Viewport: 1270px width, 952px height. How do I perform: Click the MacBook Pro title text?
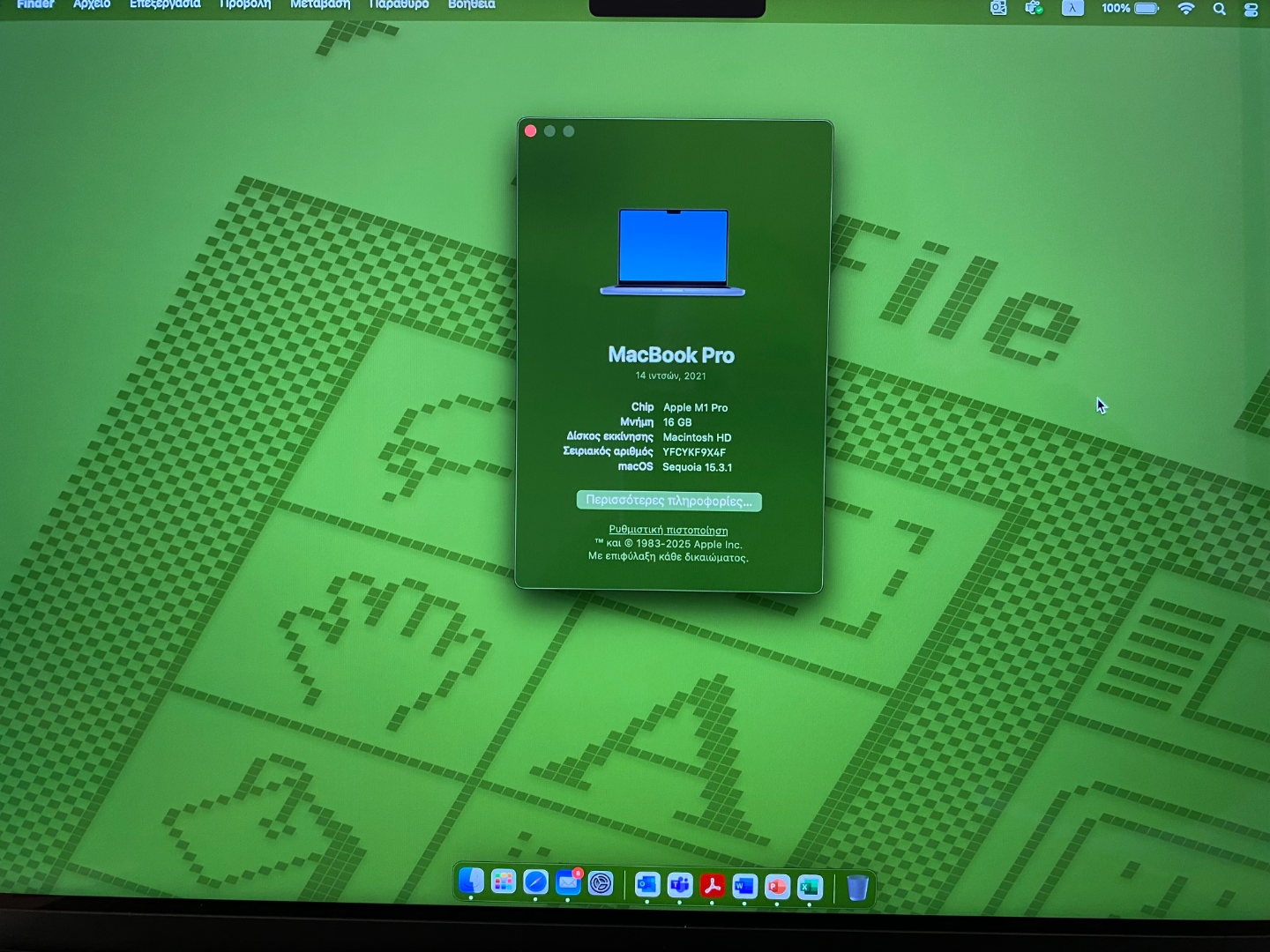click(671, 354)
